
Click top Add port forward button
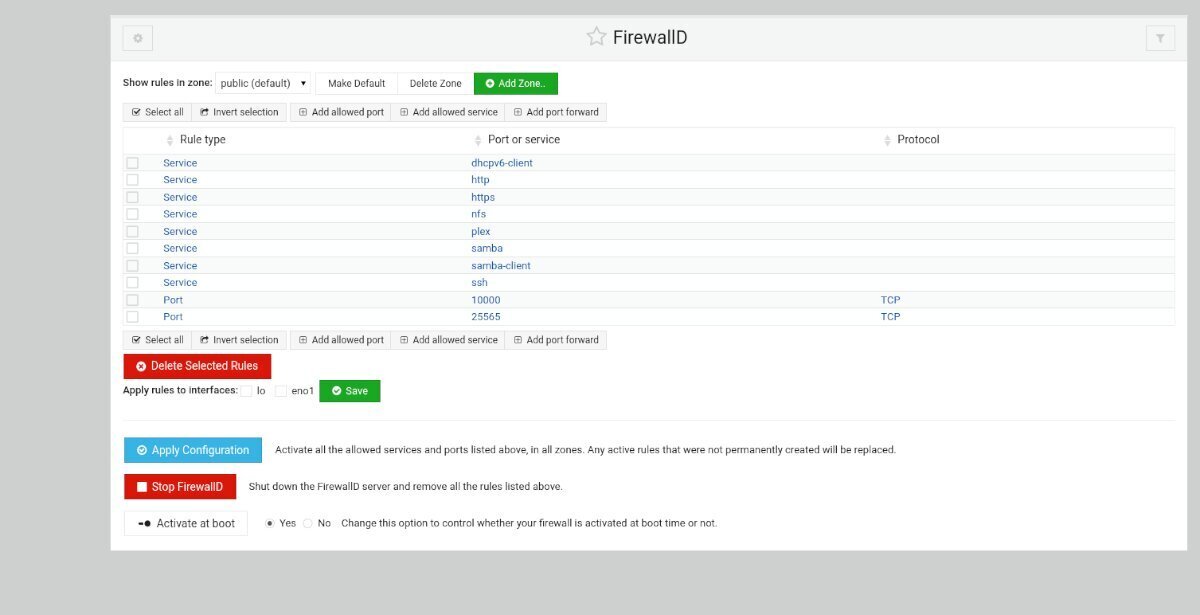pos(555,112)
